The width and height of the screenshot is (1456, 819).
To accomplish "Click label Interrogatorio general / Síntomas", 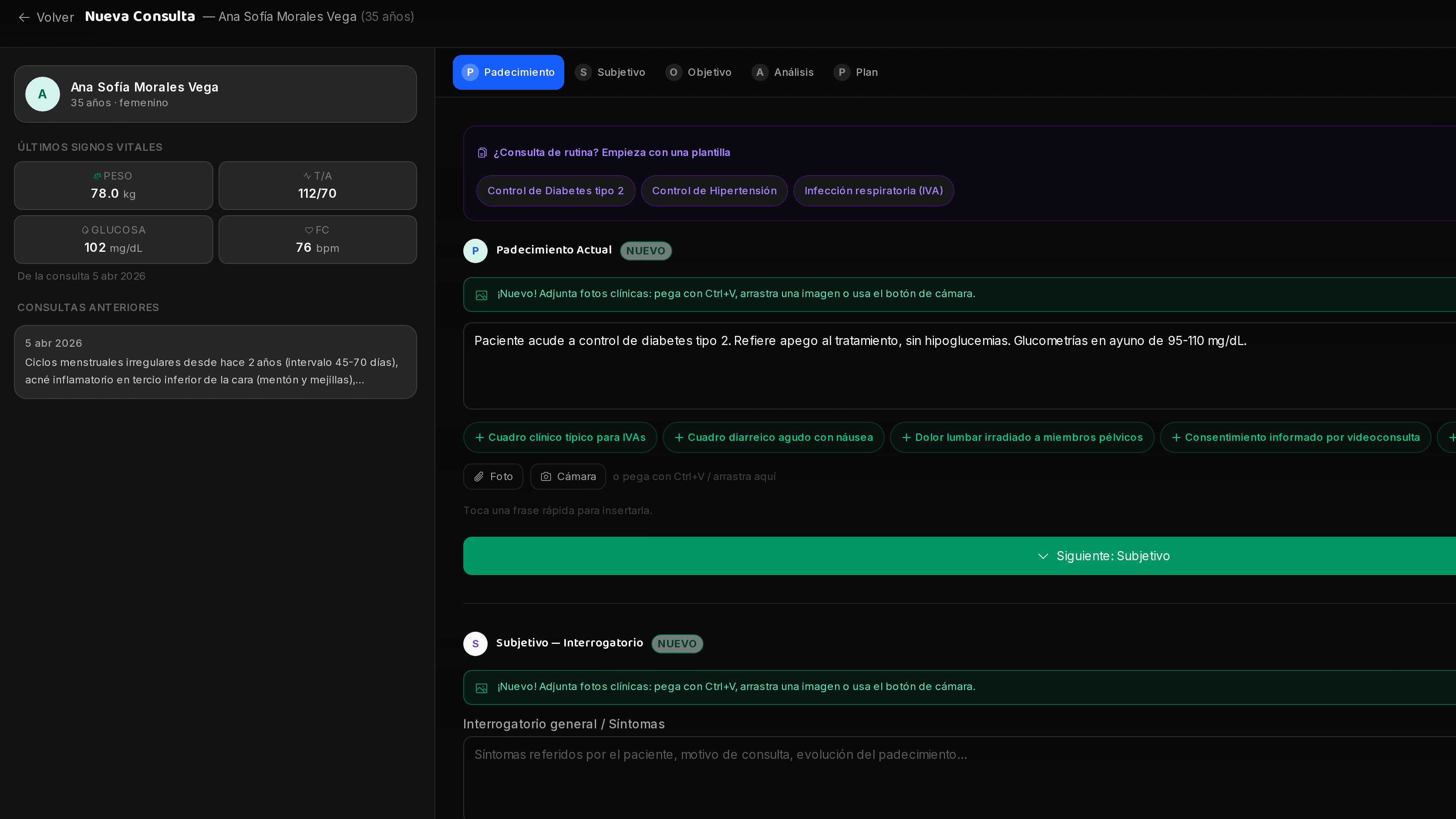I will click(563, 724).
